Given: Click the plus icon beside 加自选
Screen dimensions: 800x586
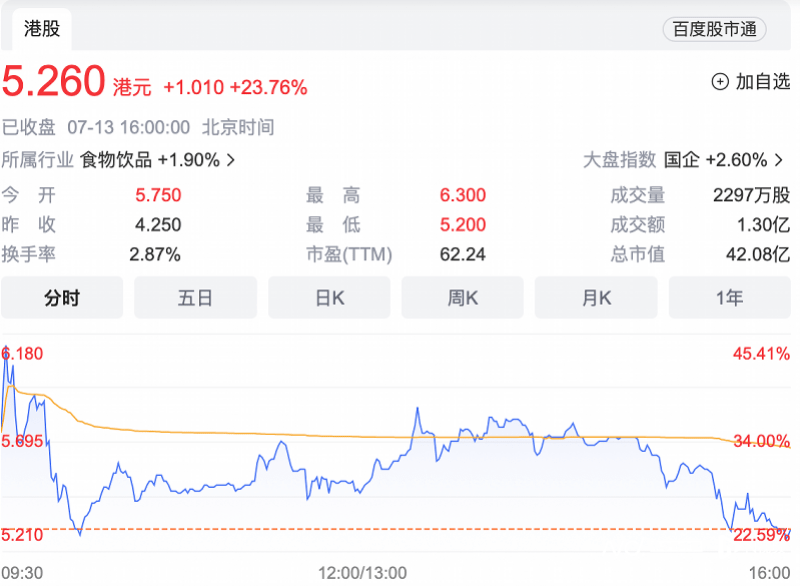Looking at the screenshot, I should pyautogui.click(x=720, y=82).
